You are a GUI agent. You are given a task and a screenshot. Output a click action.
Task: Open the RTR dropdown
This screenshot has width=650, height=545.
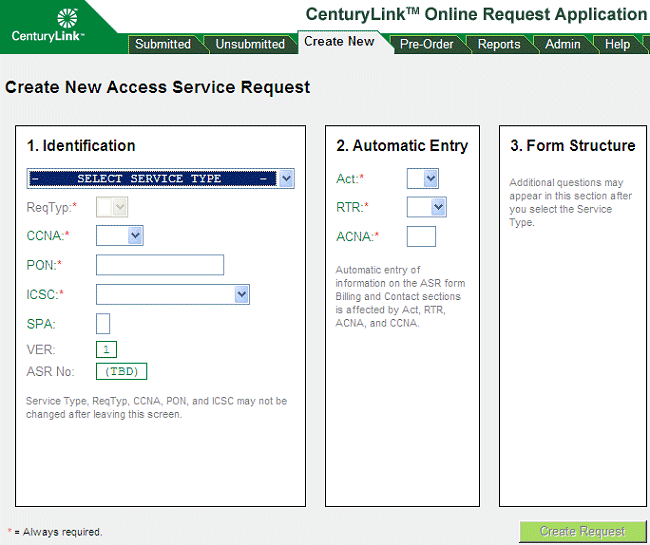click(426, 207)
